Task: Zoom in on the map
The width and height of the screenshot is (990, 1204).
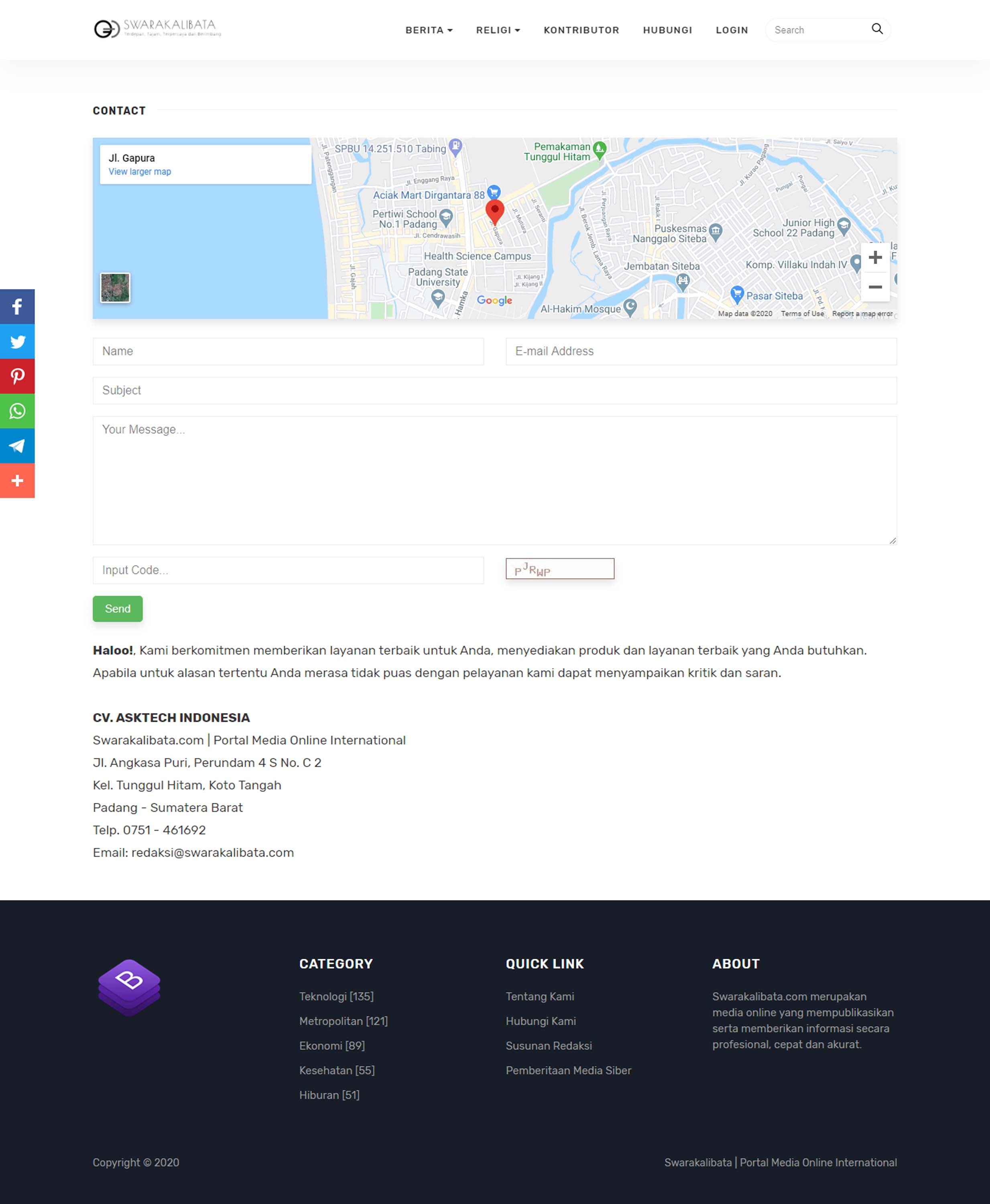Action: click(875, 258)
